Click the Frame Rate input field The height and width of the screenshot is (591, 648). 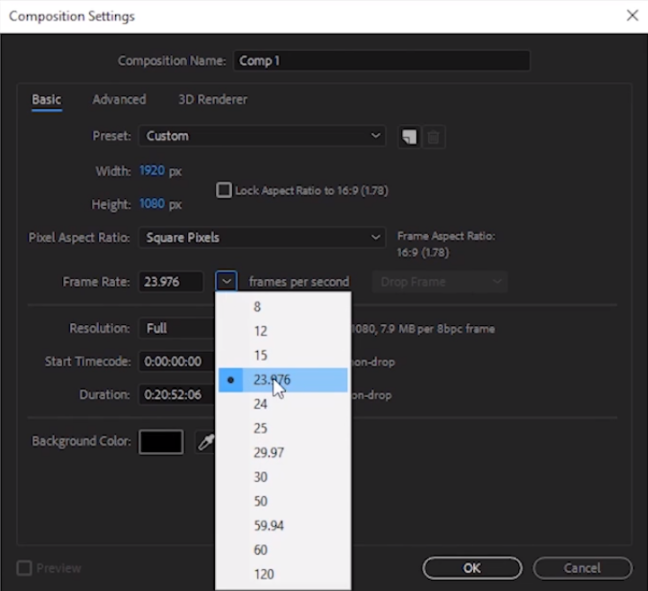pyautogui.click(x=171, y=282)
